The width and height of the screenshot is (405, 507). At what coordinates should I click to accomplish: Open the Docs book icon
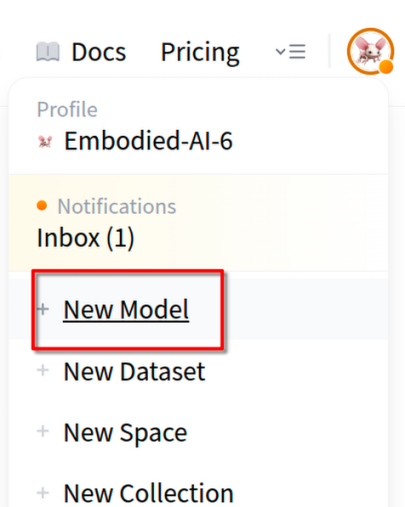48,52
